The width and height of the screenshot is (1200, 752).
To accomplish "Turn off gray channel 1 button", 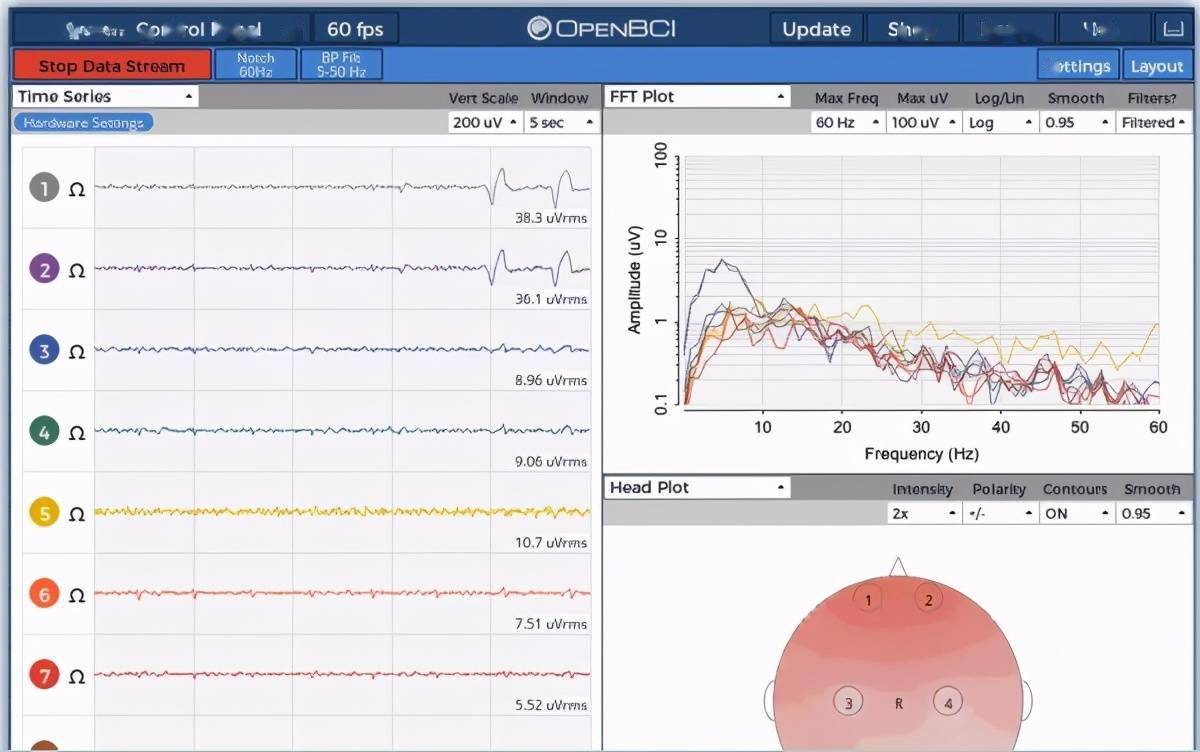I will (x=44, y=188).
